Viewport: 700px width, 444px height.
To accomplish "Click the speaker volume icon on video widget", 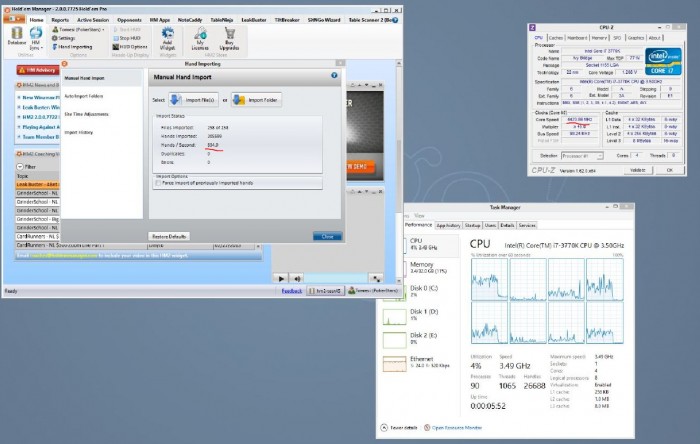I will coord(297,278).
